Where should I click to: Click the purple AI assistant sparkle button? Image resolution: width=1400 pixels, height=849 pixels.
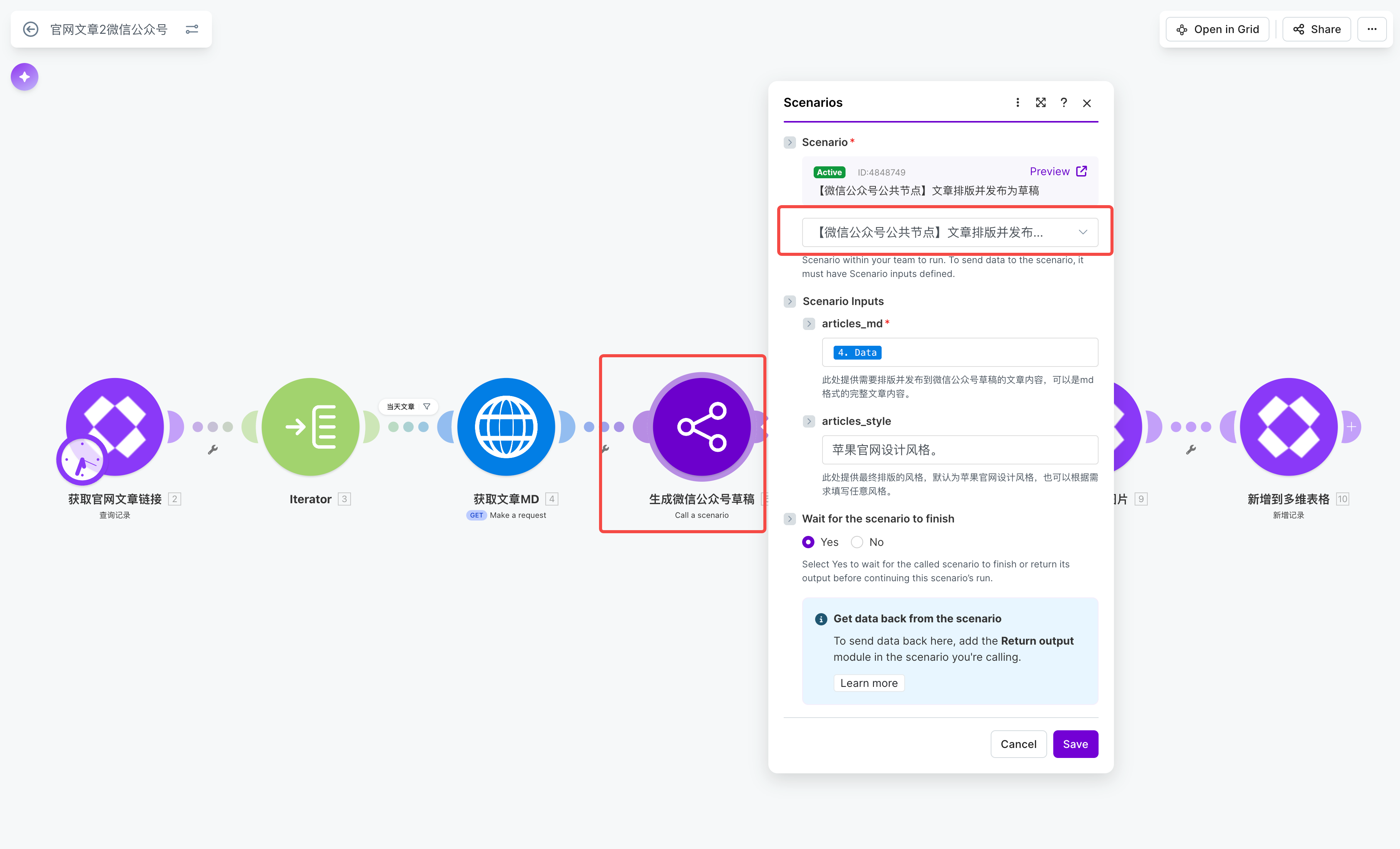[25, 77]
